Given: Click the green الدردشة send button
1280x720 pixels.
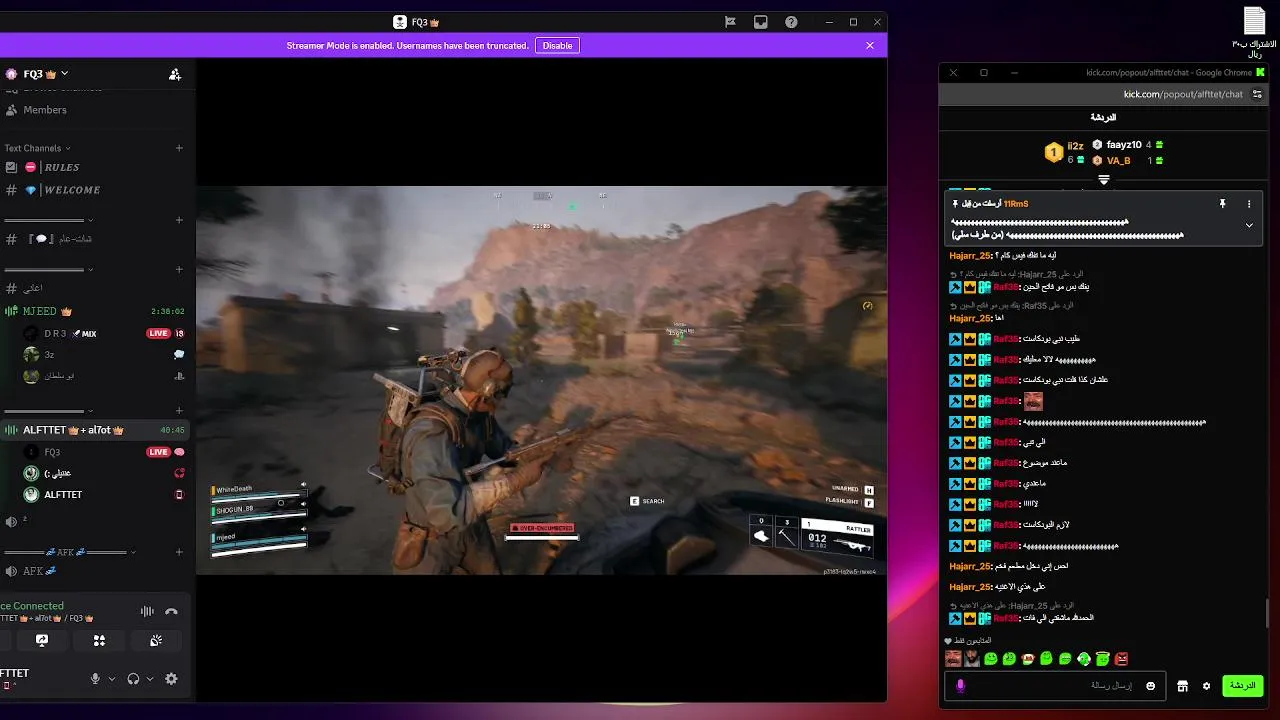Looking at the screenshot, I should 1242,686.
